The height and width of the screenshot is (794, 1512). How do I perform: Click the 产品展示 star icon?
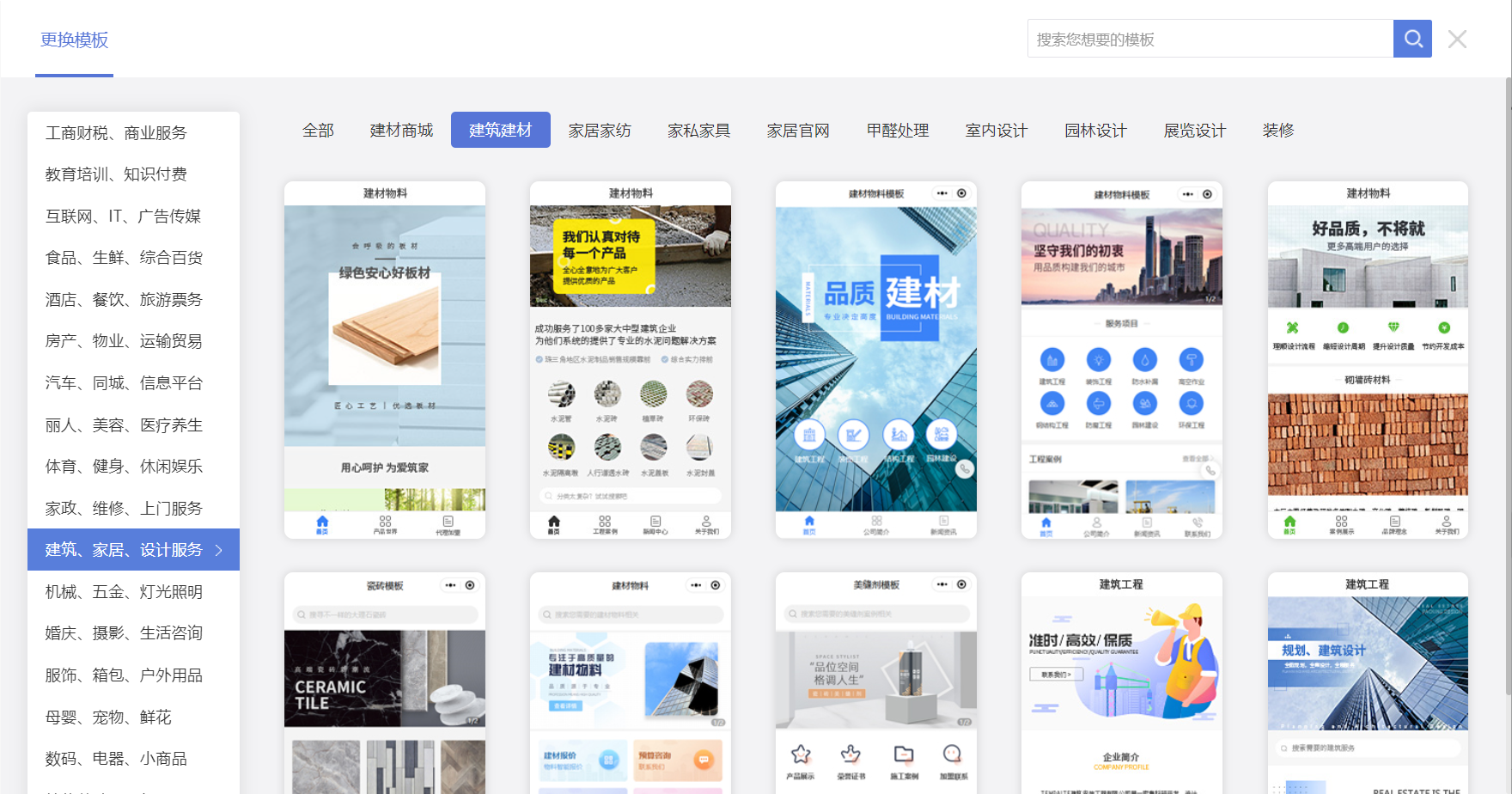coord(801,756)
